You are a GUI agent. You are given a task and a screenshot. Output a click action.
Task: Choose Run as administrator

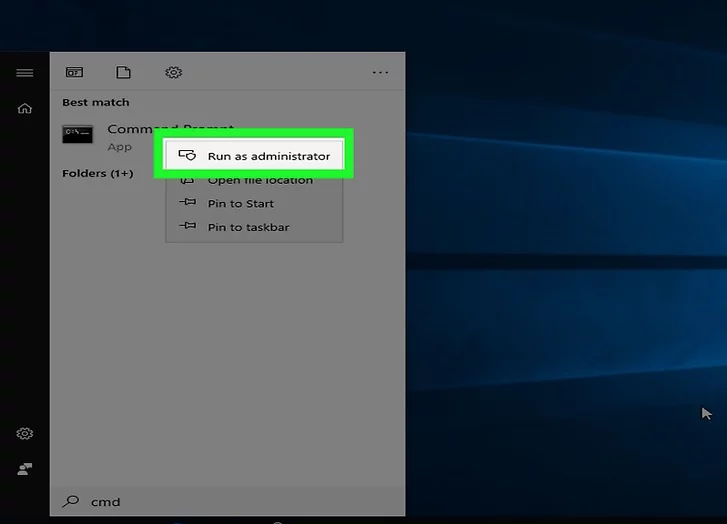pos(268,156)
